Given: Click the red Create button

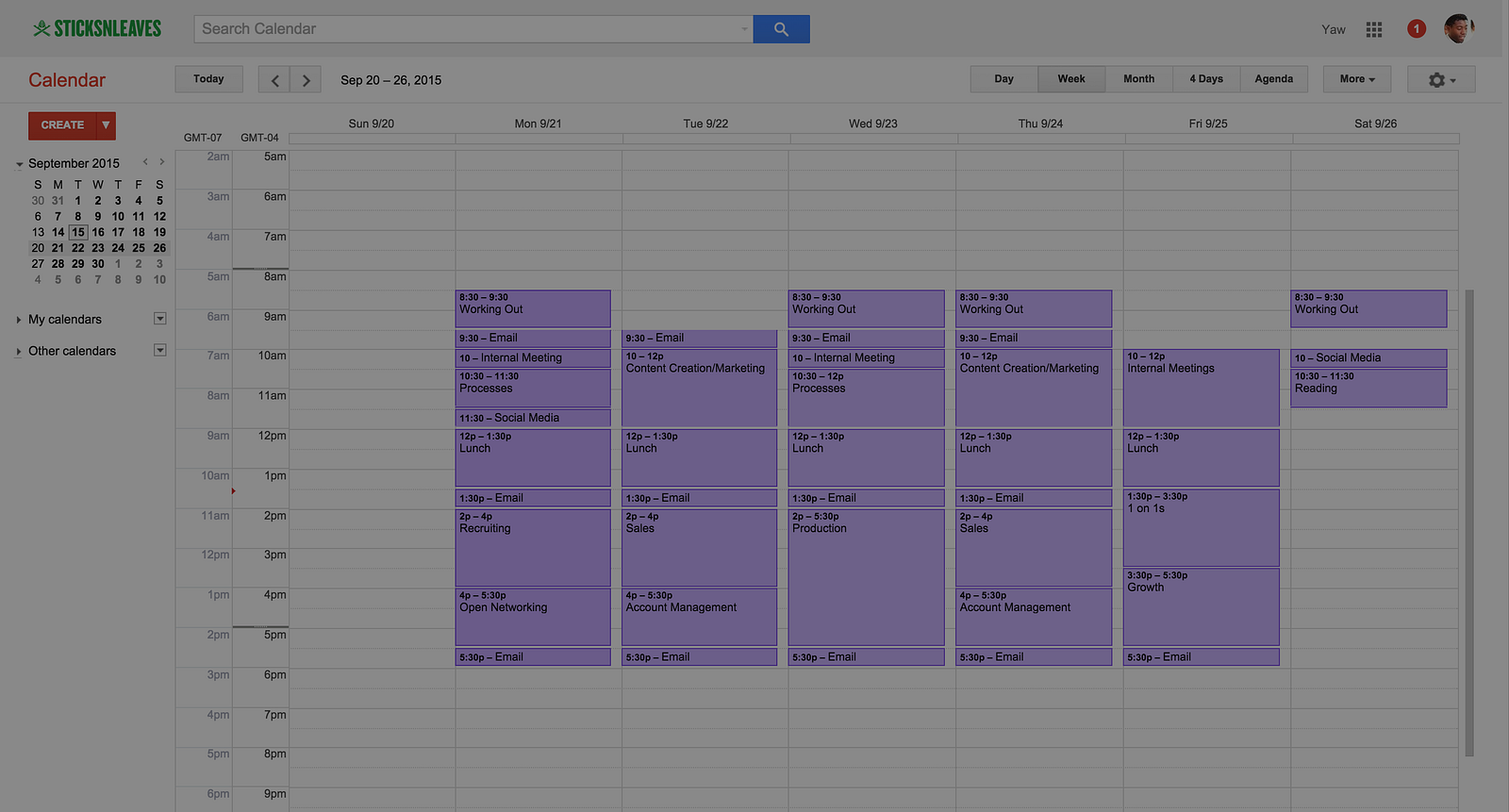Looking at the screenshot, I should pyautogui.click(x=62, y=125).
